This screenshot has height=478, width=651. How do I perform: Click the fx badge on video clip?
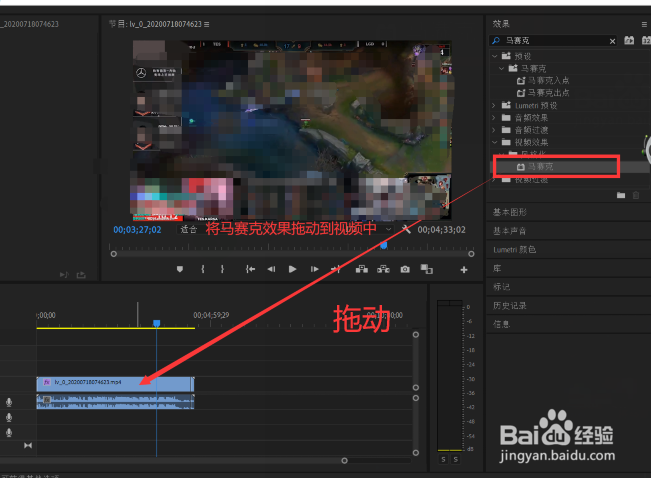coord(47,382)
